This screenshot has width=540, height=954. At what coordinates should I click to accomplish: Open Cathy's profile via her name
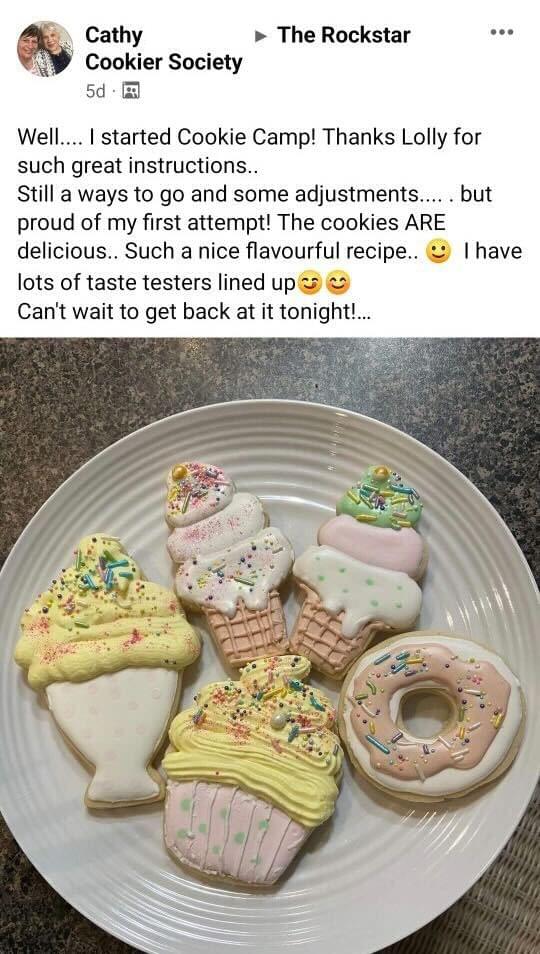click(114, 35)
